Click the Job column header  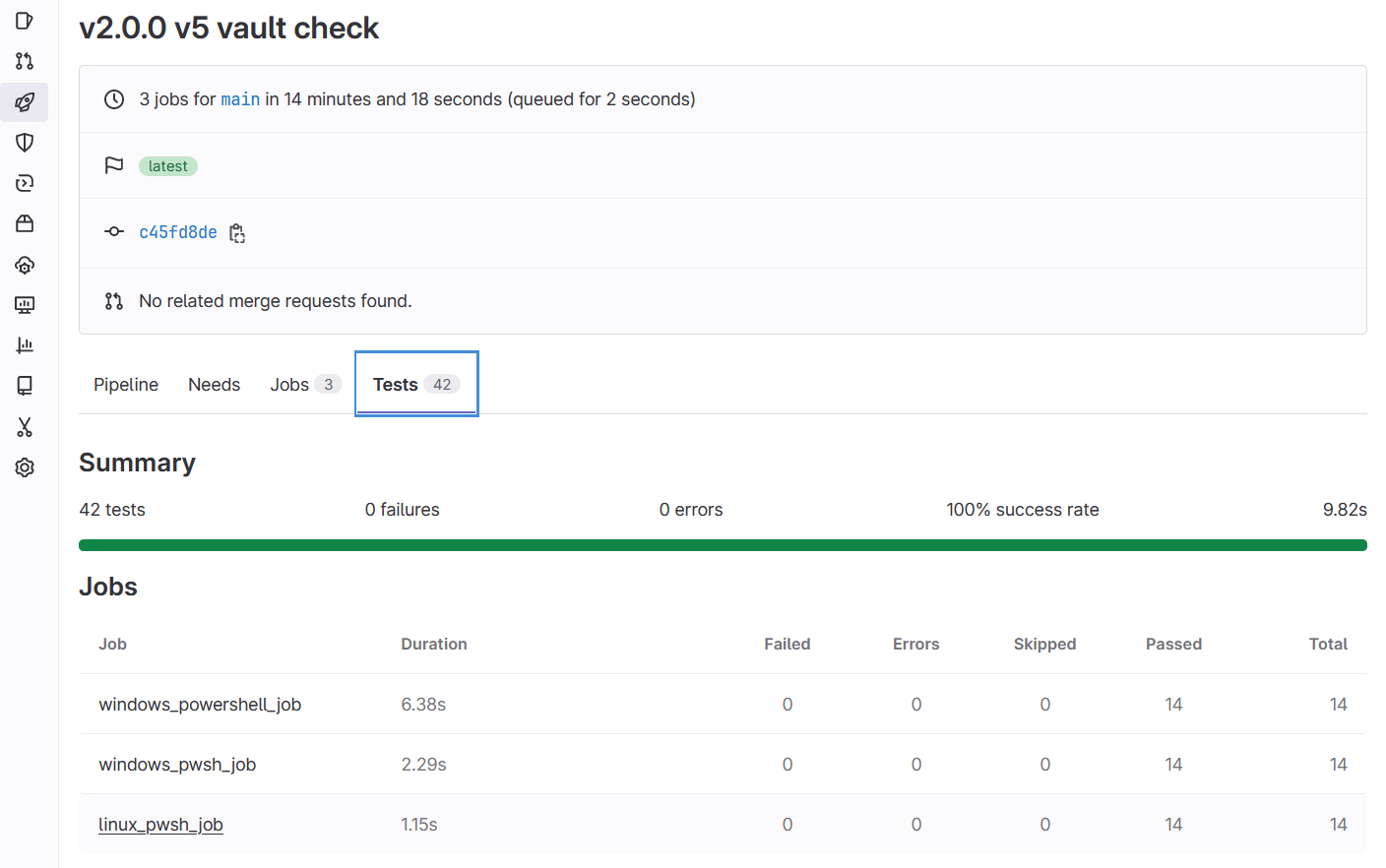click(x=112, y=645)
